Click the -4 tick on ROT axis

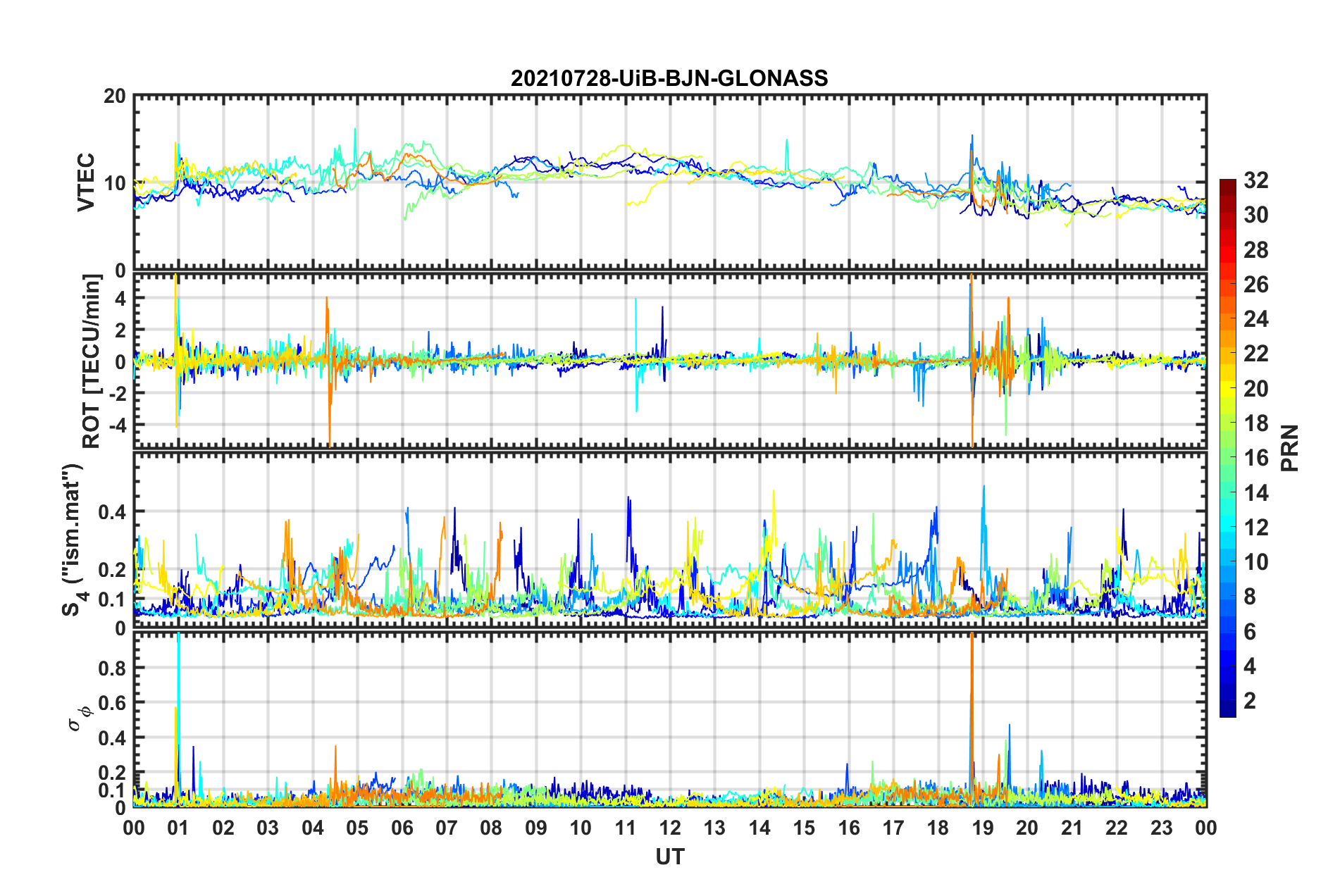coord(118,425)
